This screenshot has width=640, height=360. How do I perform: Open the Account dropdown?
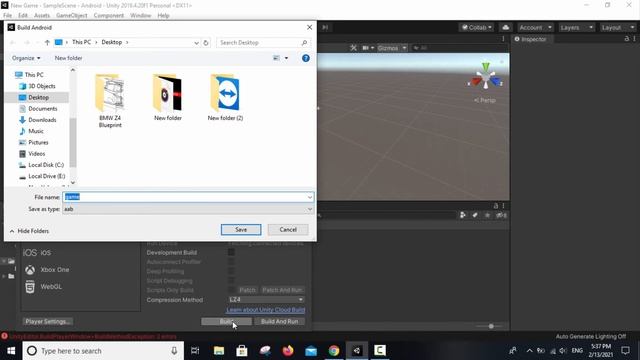point(535,27)
